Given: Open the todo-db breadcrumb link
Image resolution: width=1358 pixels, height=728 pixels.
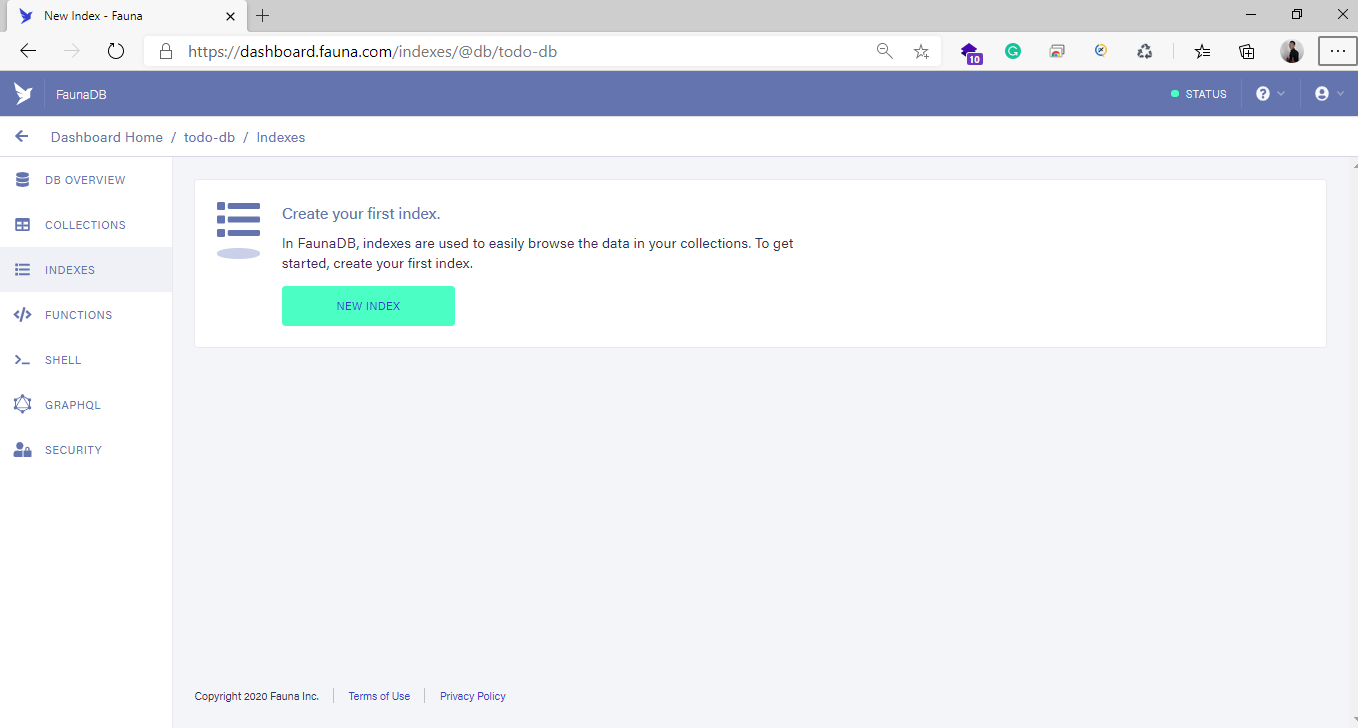Looking at the screenshot, I should (210, 137).
